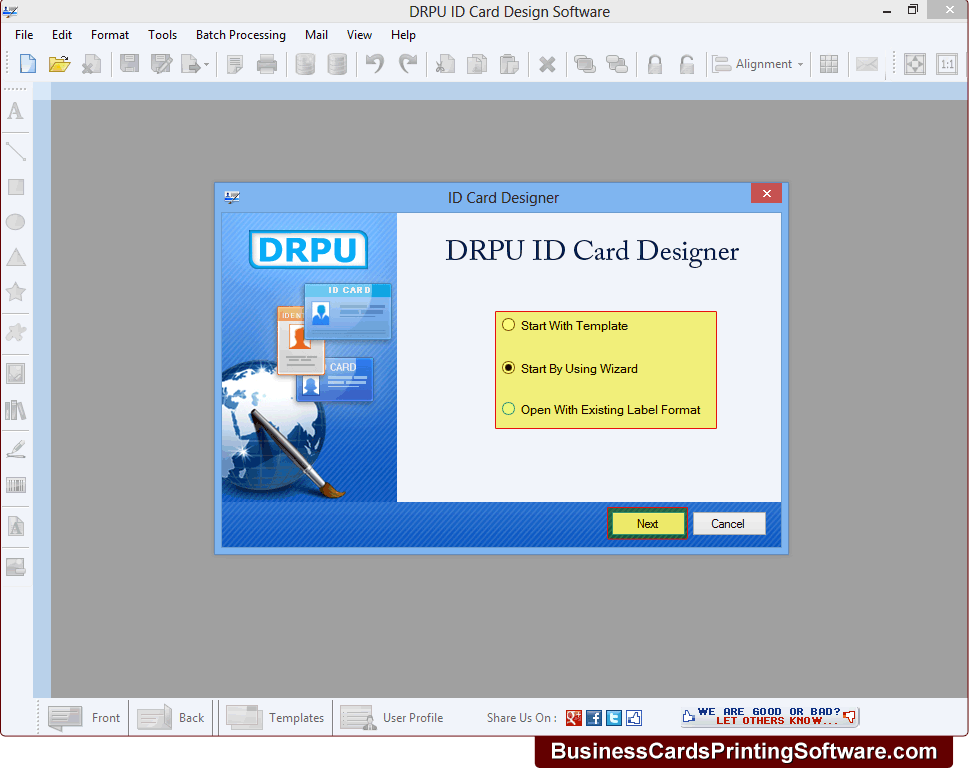Click the email envelope toolbar icon
The image size is (970, 768).
[x=866, y=64]
